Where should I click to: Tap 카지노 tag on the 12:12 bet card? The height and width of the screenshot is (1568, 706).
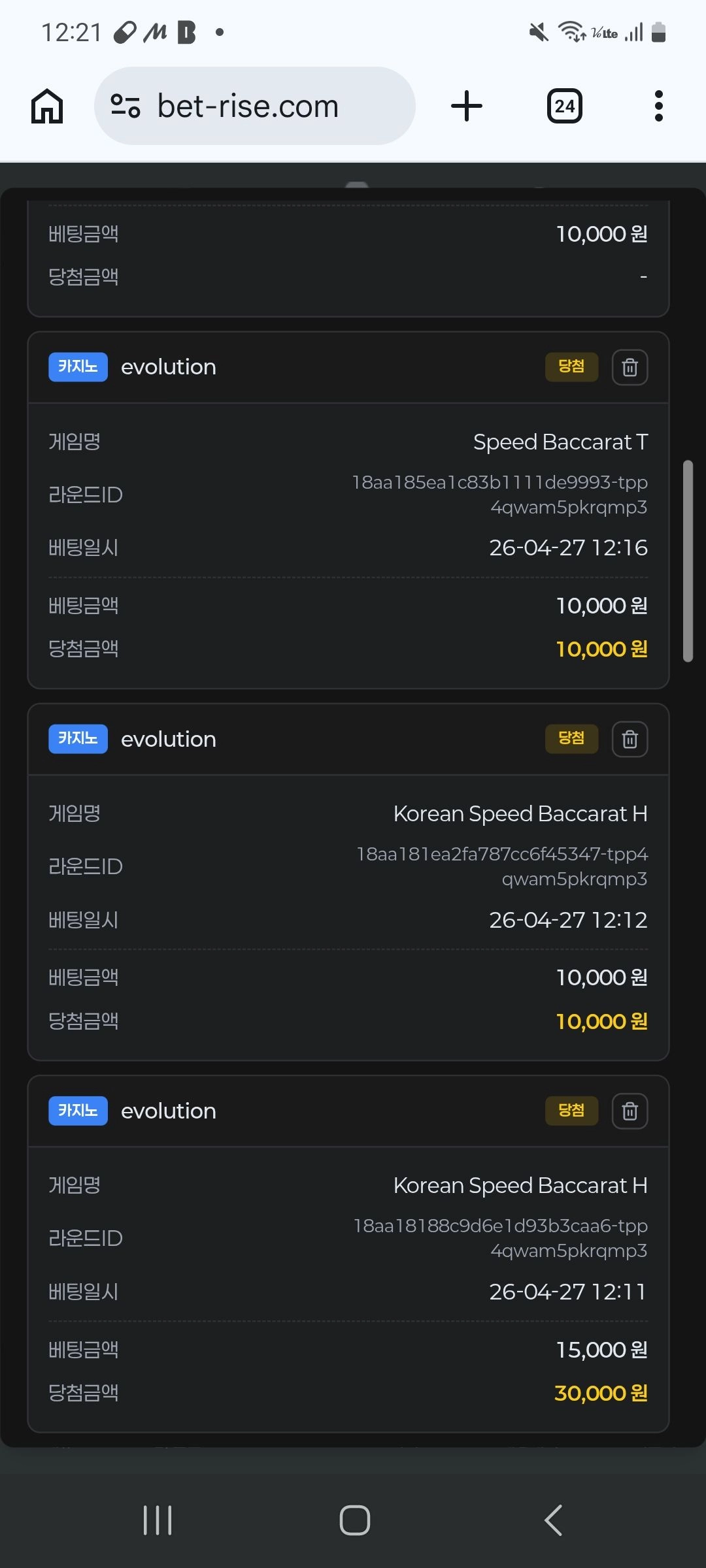(78, 738)
